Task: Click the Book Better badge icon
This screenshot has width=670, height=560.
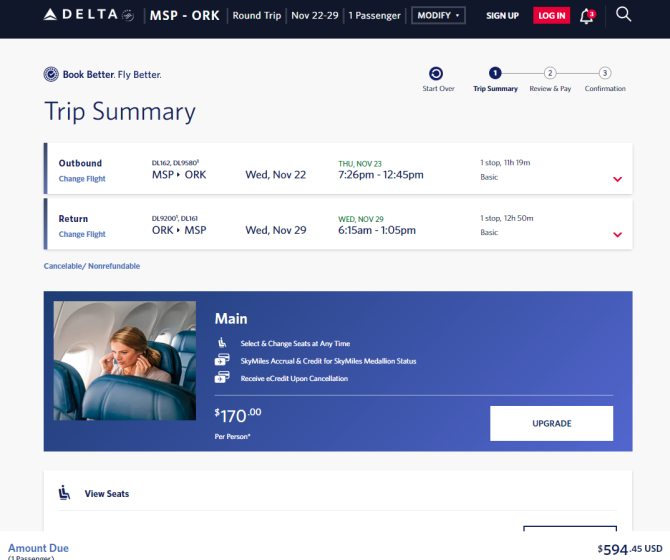Action: [51, 74]
